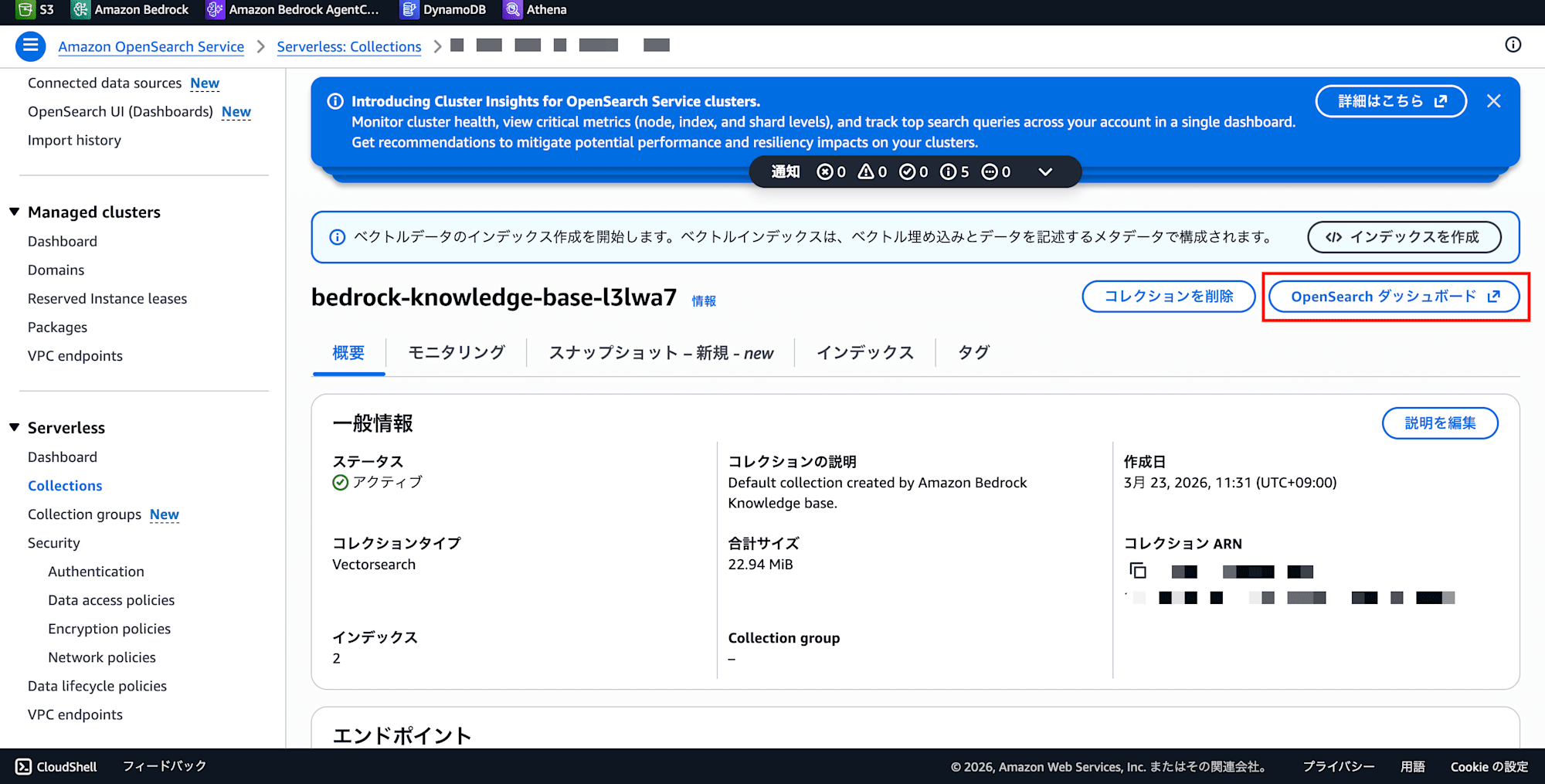Close the Cluster Insights banner
Screen dimensions: 1545x784
coord(1493,101)
